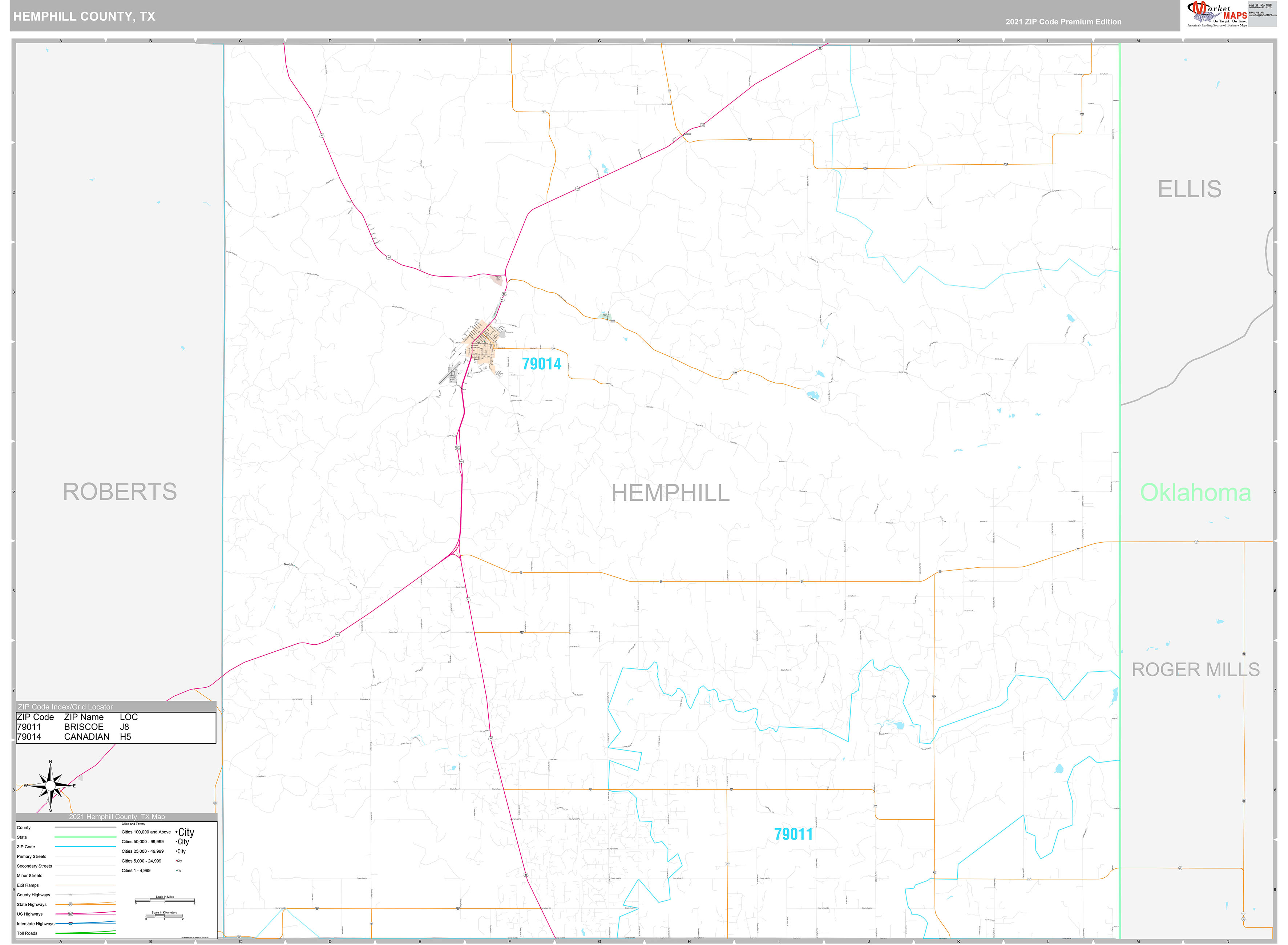The height and width of the screenshot is (945, 1288).
Task: Click '2021 ZIP Code Premium Edition' text
Action: click(1063, 22)
